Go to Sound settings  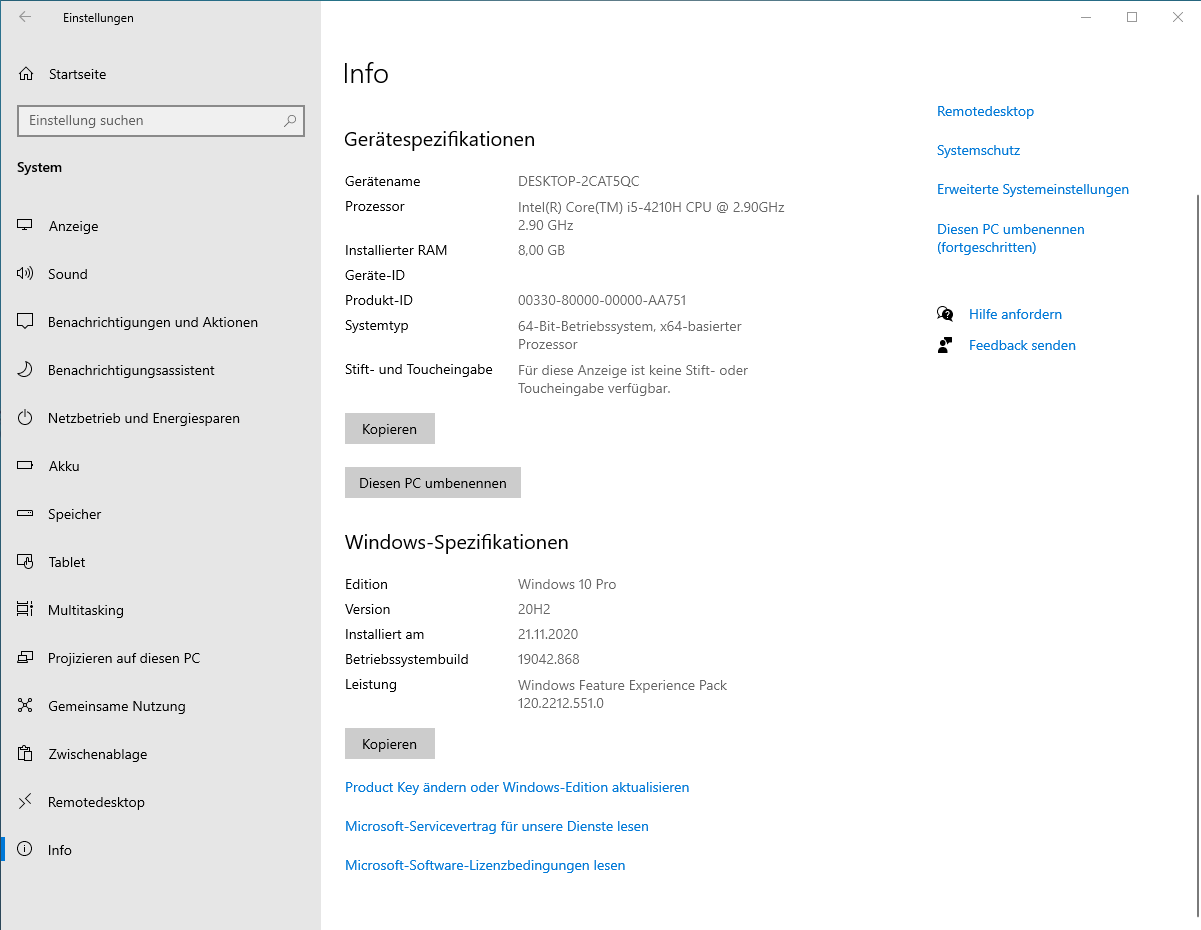click(161, 274)
